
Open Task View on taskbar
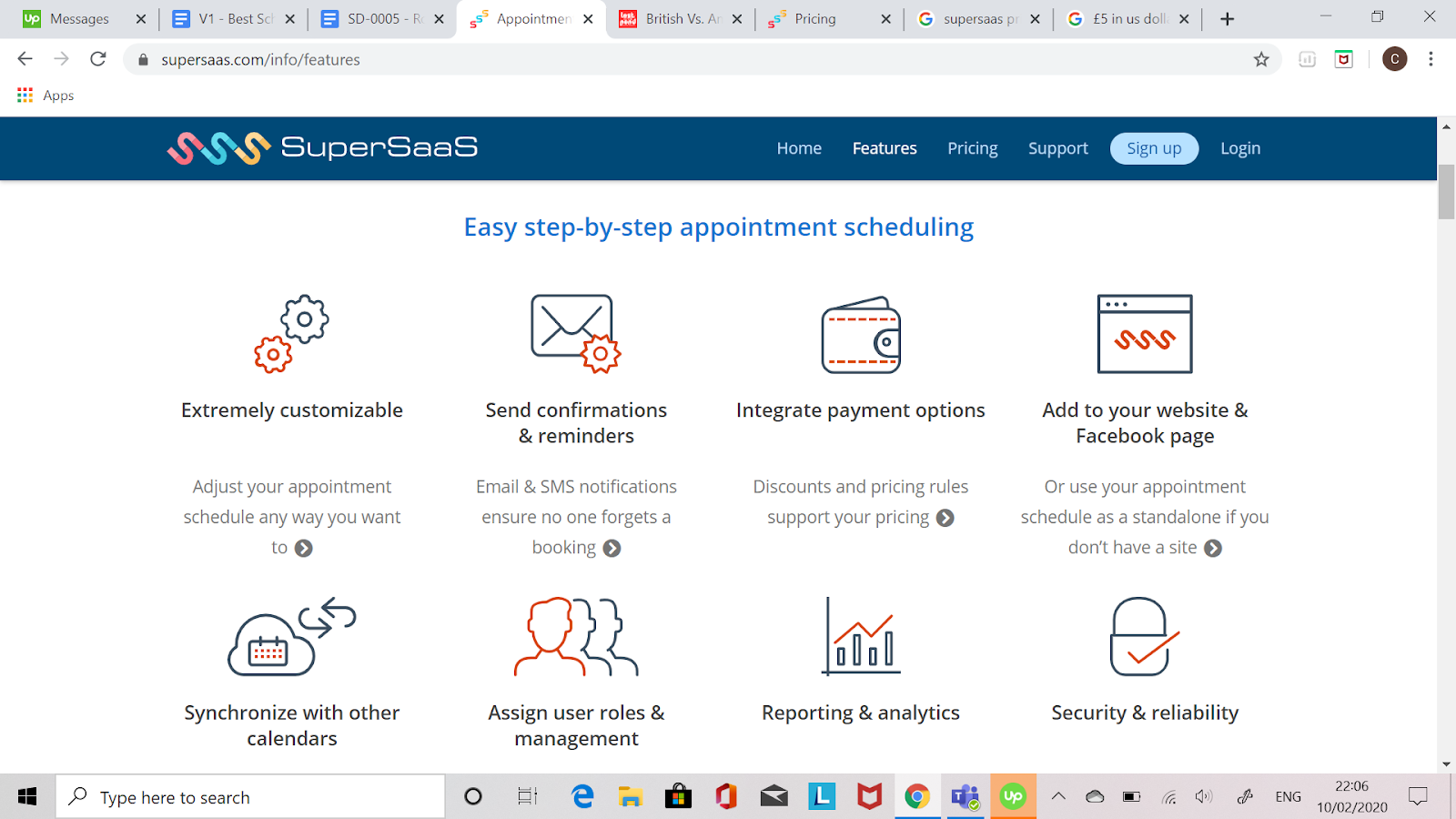pyautogui.click(x=528, y=797)
